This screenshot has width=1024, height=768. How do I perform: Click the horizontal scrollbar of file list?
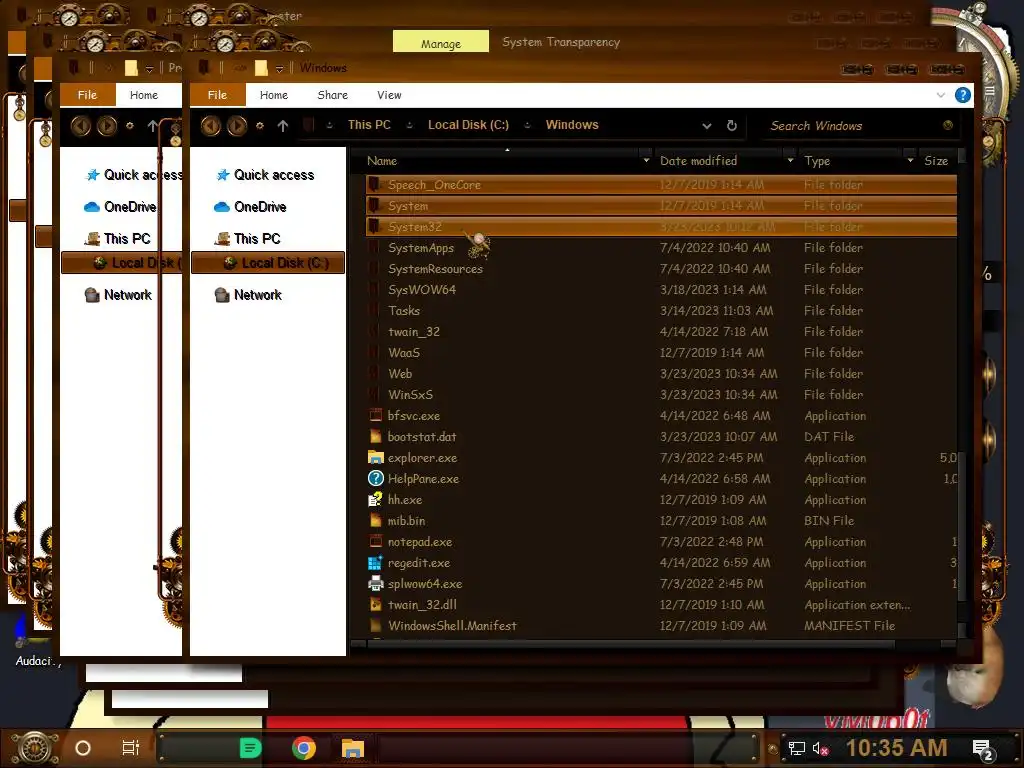[630, 644]
